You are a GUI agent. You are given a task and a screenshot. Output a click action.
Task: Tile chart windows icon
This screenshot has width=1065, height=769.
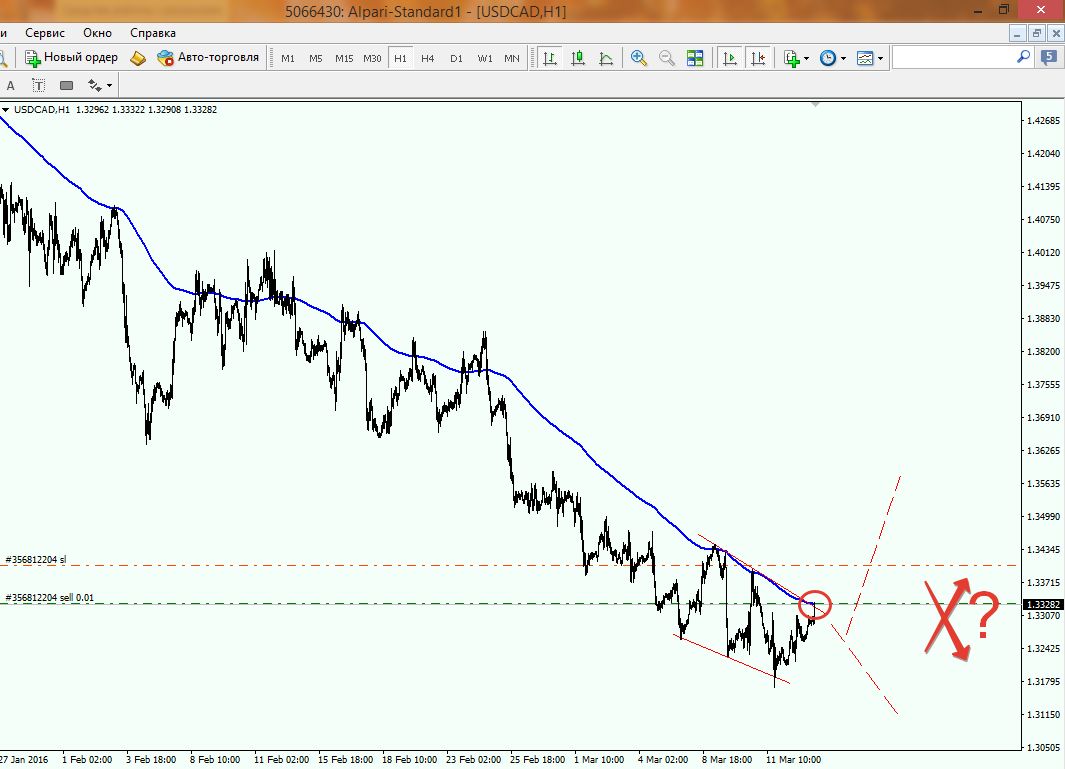(695, 58)
